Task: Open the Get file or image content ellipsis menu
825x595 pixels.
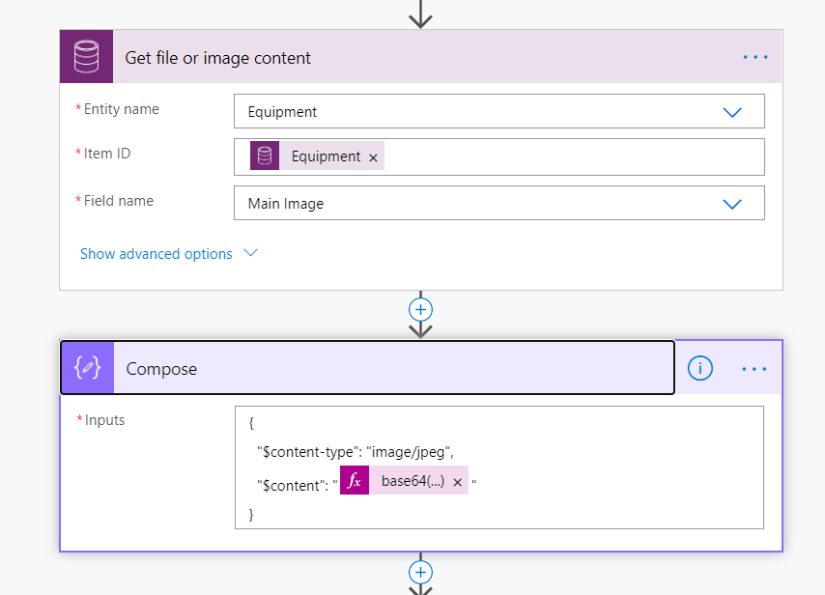Action: pyautogui.click(x=755, y=56)
